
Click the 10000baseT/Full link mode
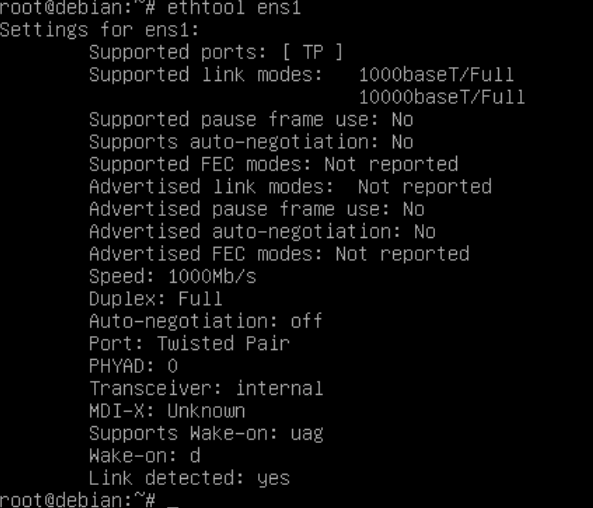442,97
